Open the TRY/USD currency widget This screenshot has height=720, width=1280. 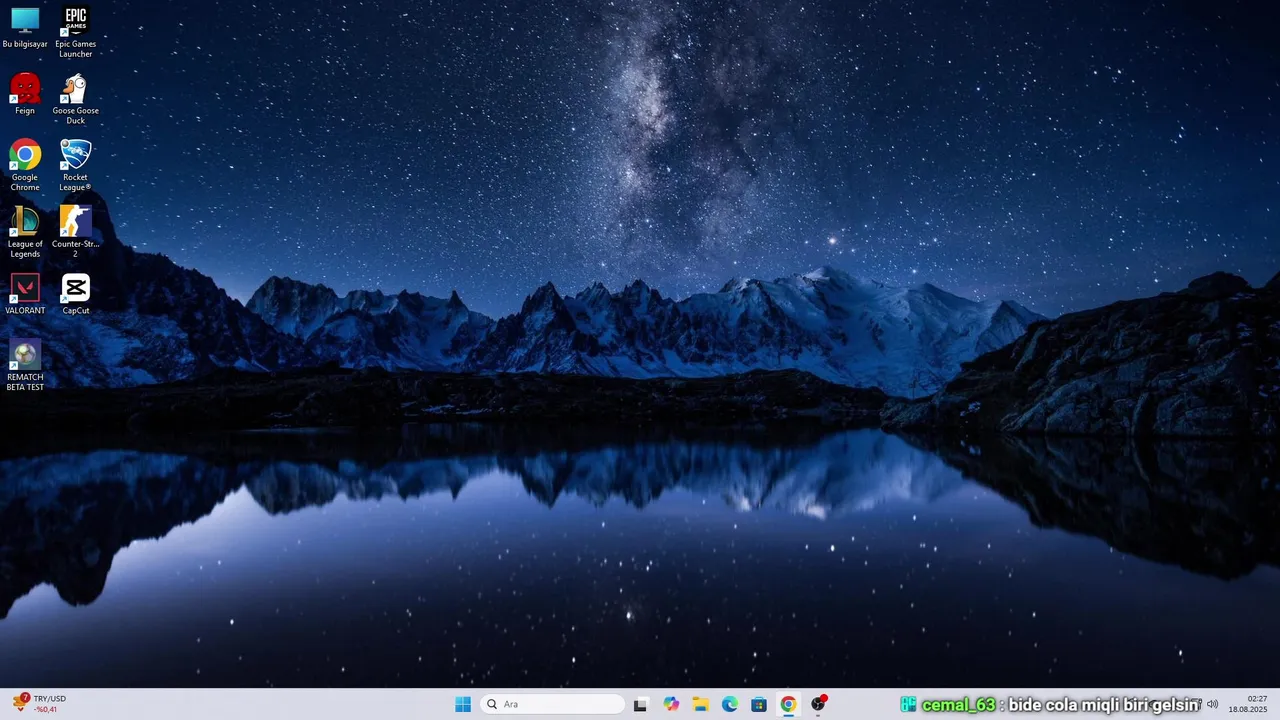tap(39, 704)
